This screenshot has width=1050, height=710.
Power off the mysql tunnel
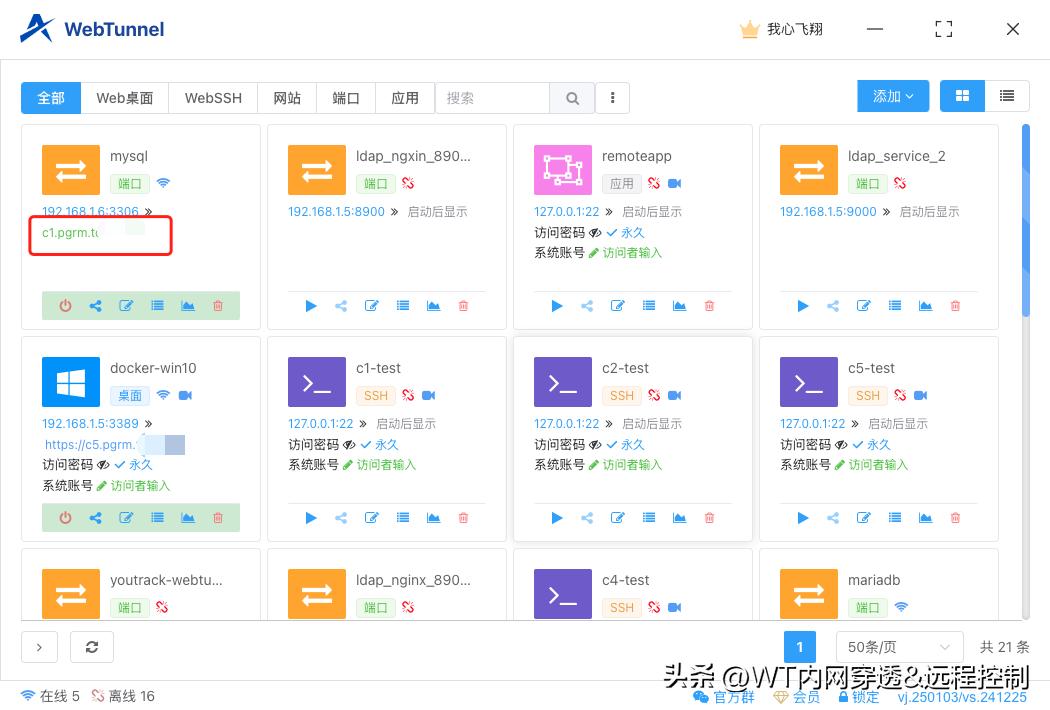click(x=65, y=305)
